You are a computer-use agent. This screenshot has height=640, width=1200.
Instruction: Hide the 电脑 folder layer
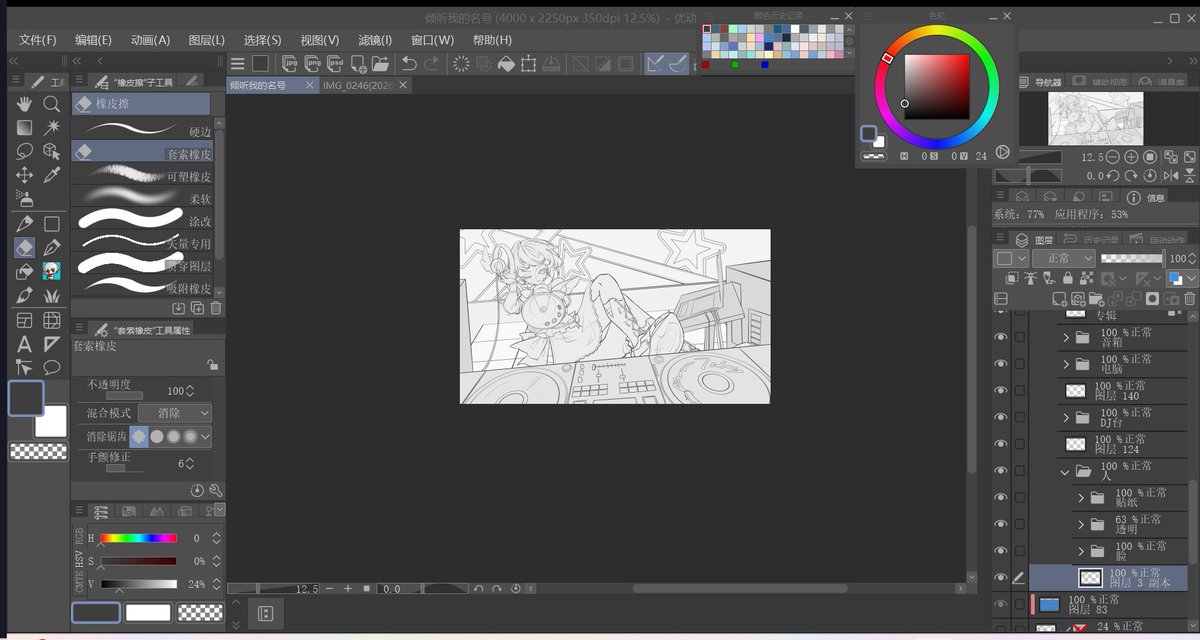pyautogui.click(x=1001, y=365)
